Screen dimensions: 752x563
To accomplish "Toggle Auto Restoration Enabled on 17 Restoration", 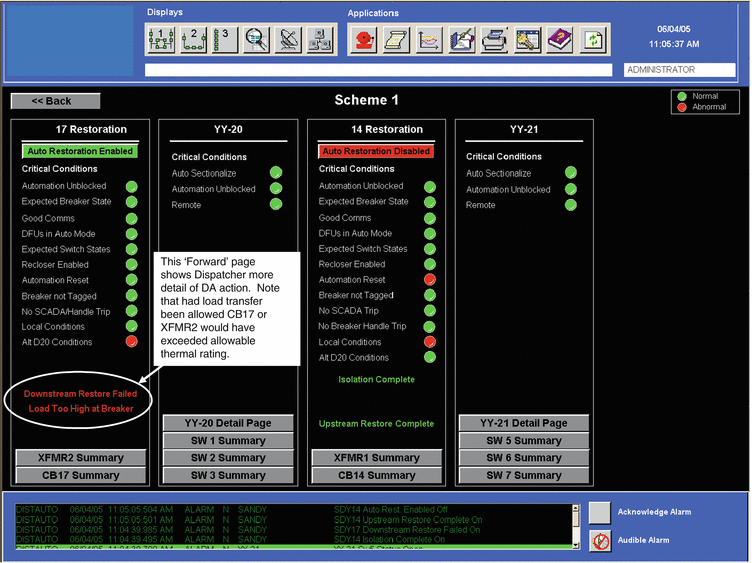I will pos(79,151).
